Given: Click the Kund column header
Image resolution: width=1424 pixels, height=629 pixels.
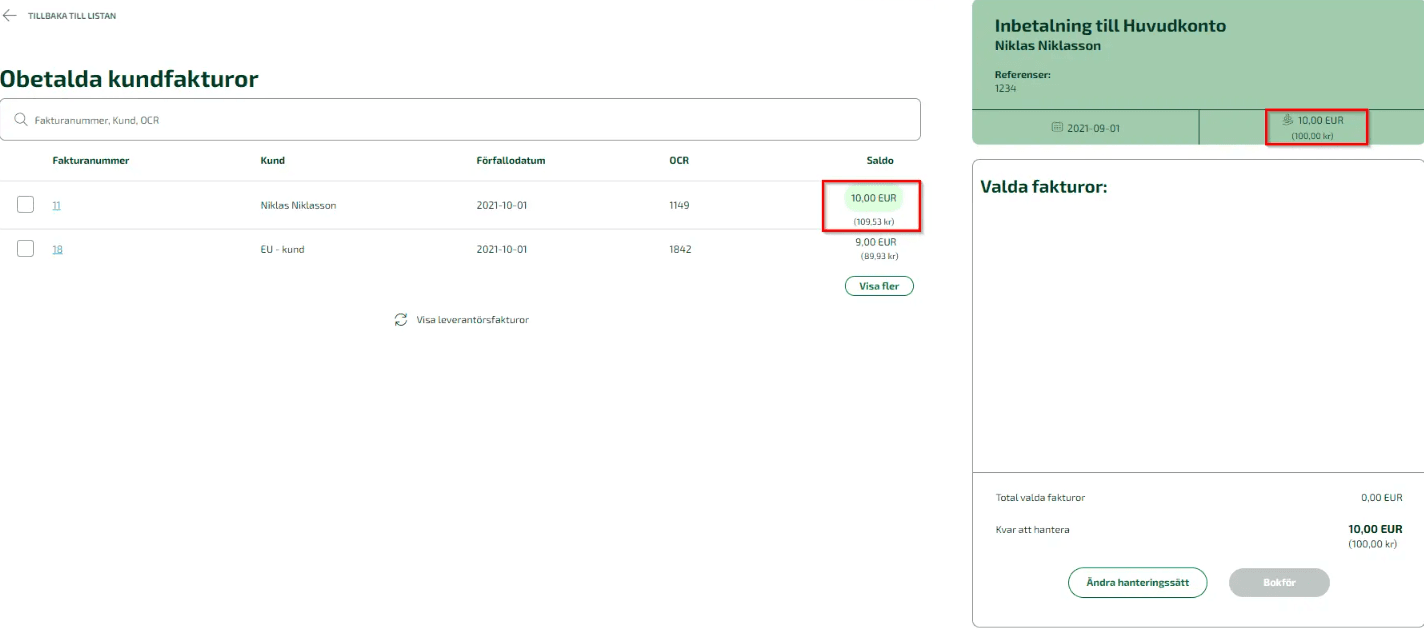Looking at the screenshot, I should (x=272, y=160).
